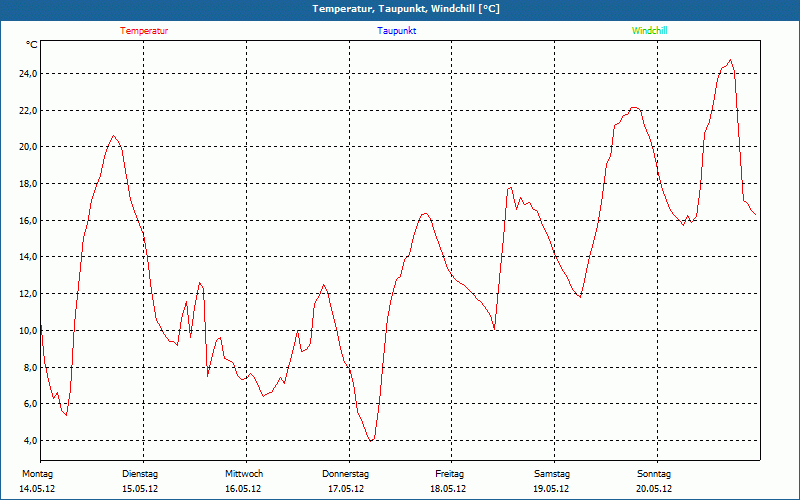Click the date 14.05.12
800x500 pixels.
coord(37,489)
